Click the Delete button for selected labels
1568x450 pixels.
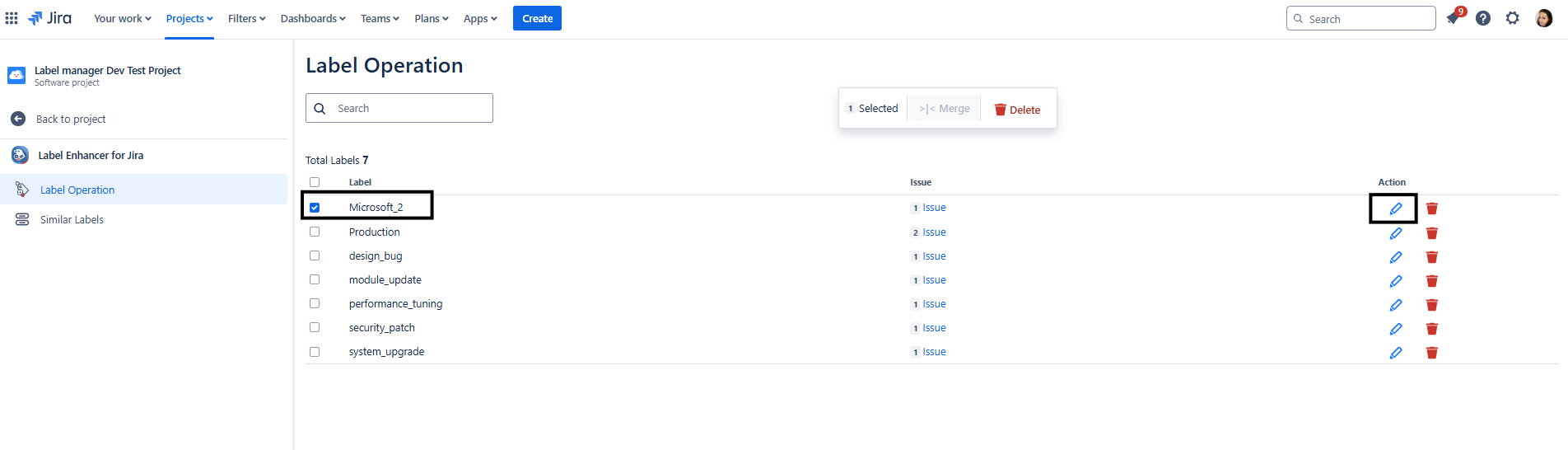point(1017,109)
